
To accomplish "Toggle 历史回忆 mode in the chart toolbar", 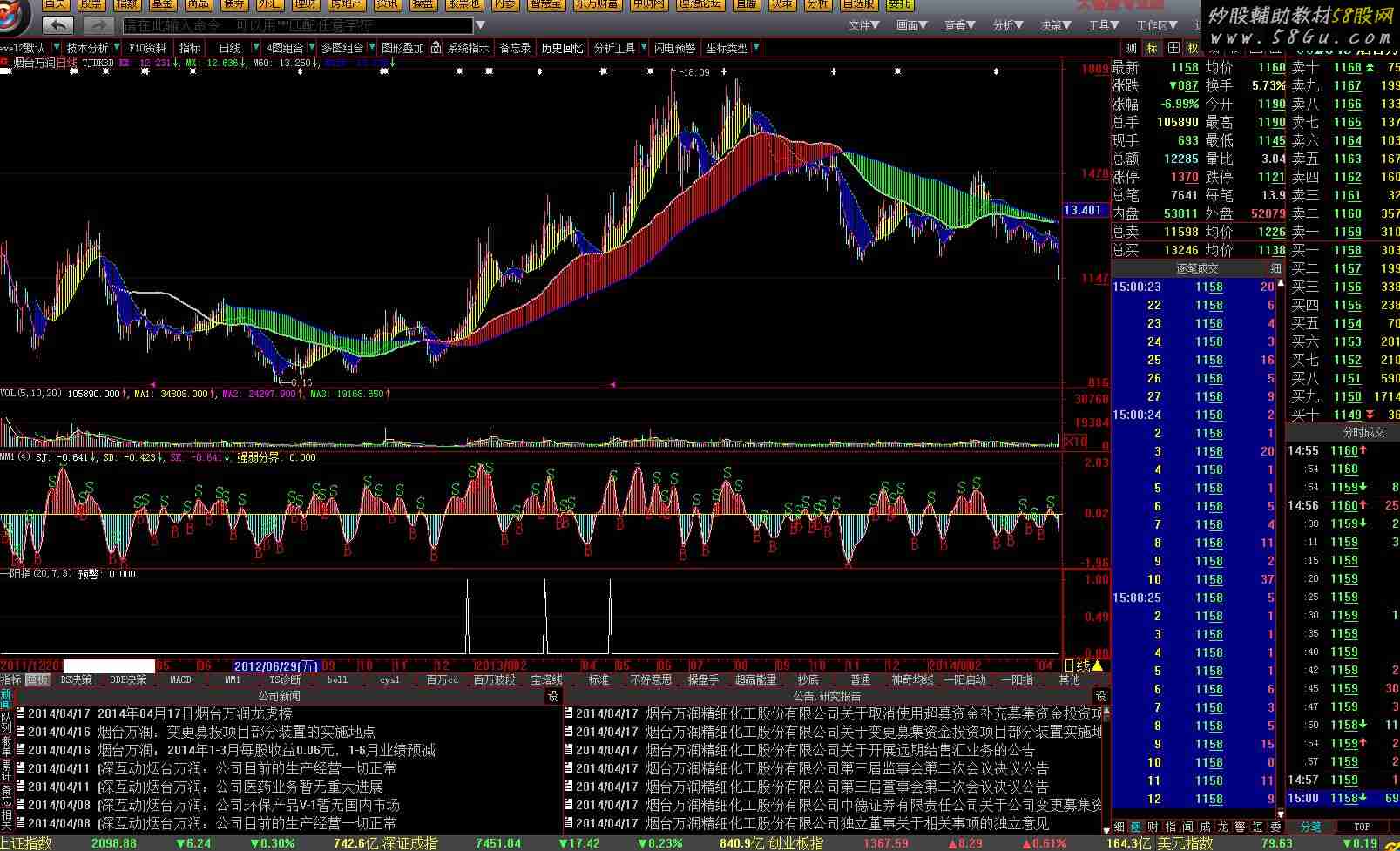I will 562,48.
